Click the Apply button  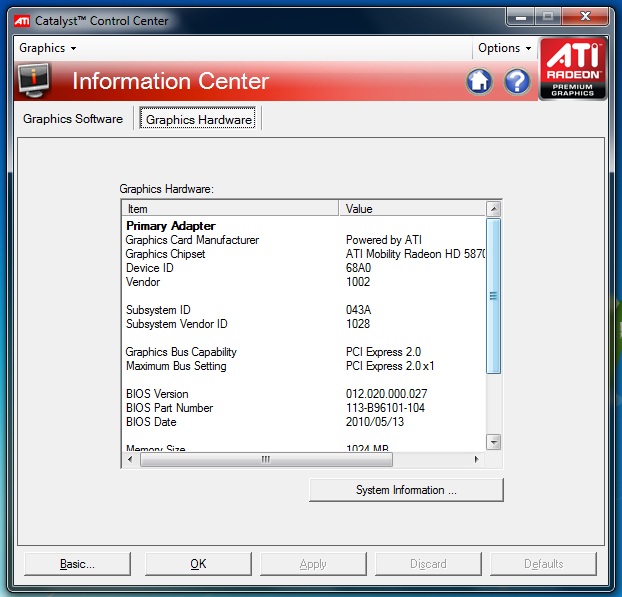[313, 564]
